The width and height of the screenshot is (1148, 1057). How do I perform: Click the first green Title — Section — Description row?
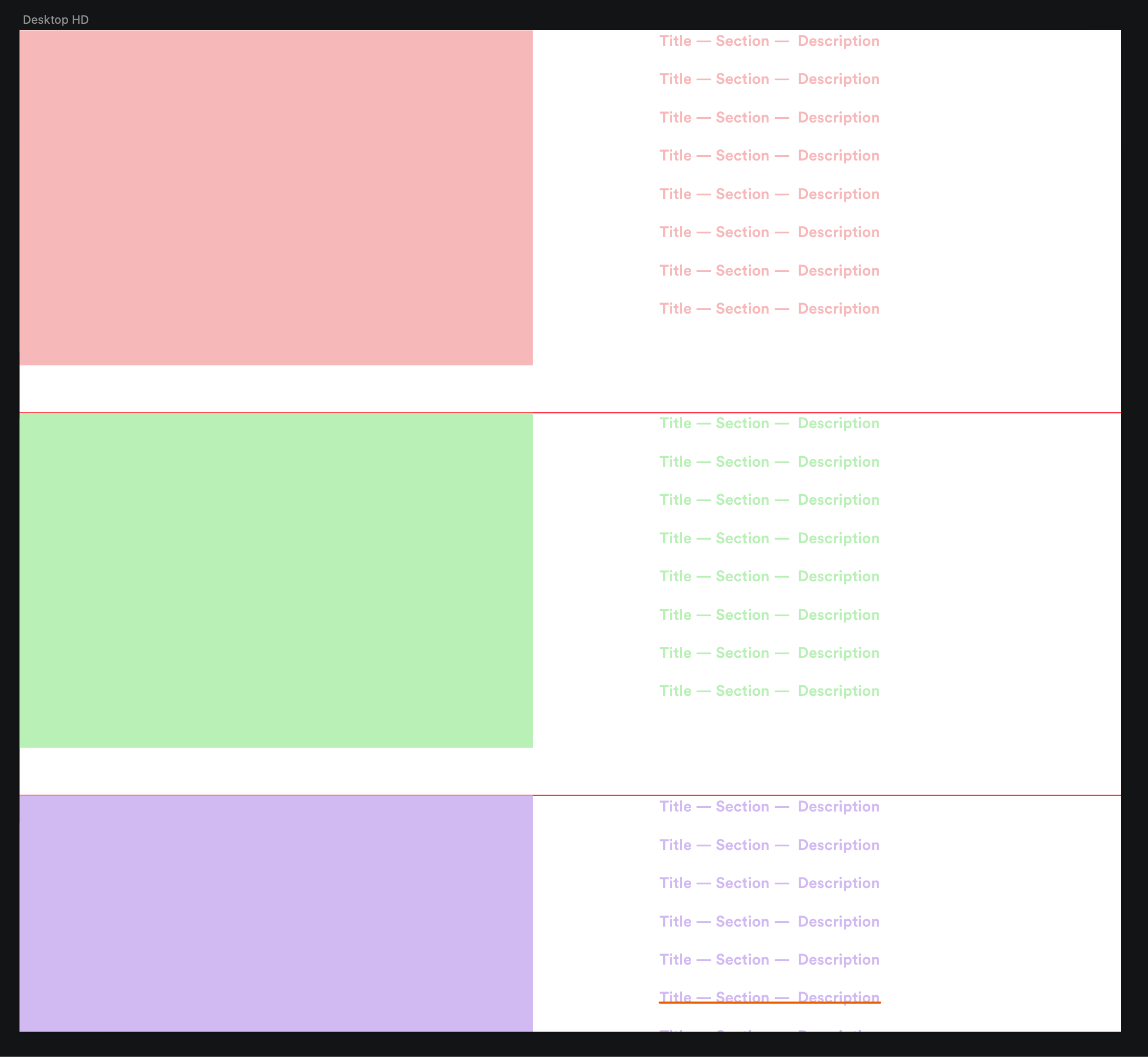tap(769, 423)
